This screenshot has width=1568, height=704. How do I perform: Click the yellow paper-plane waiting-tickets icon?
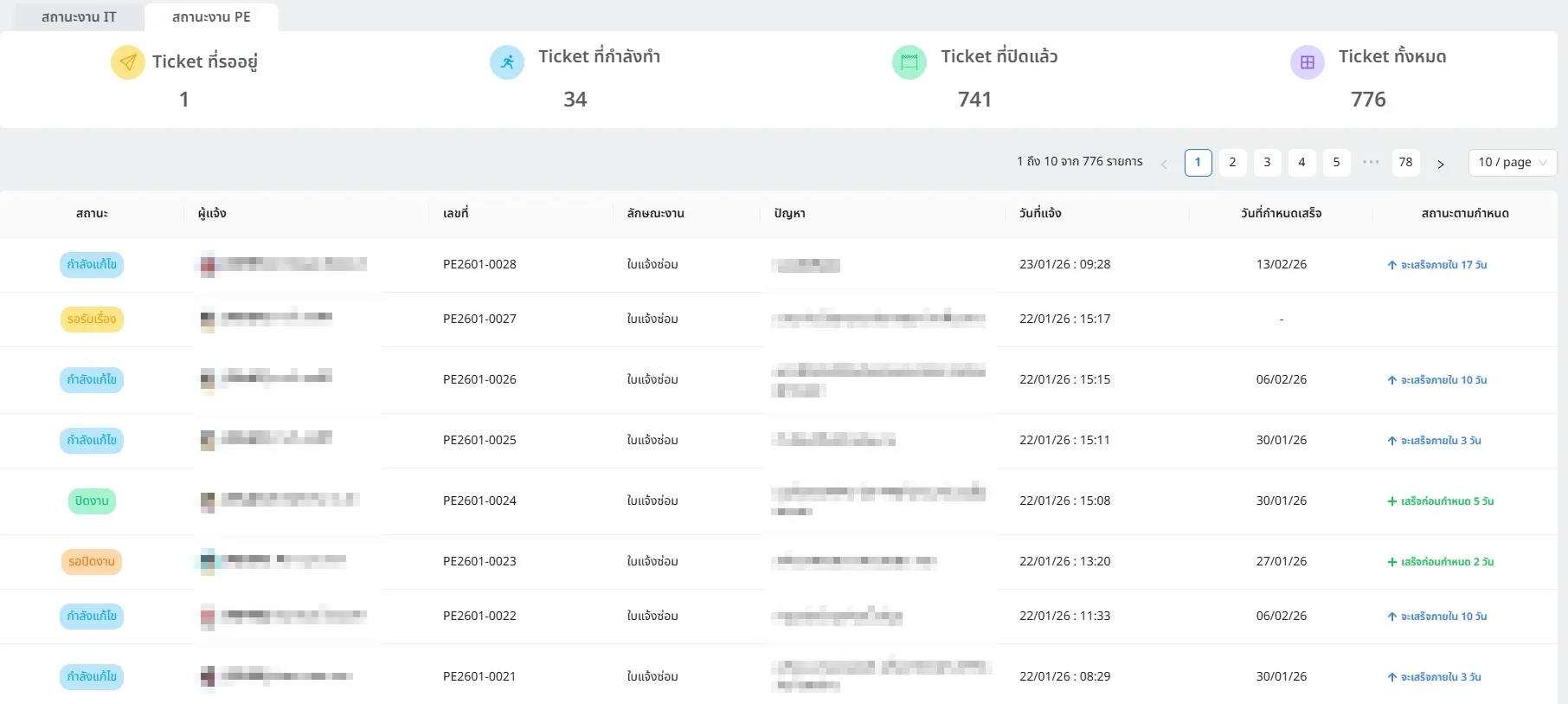(128, 62)
